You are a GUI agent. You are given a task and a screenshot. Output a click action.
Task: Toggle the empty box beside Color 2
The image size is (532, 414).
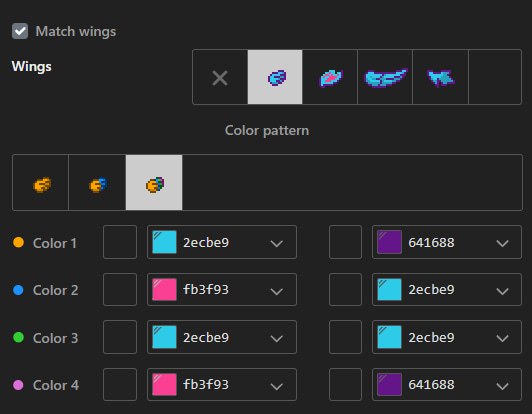(120, 289)
